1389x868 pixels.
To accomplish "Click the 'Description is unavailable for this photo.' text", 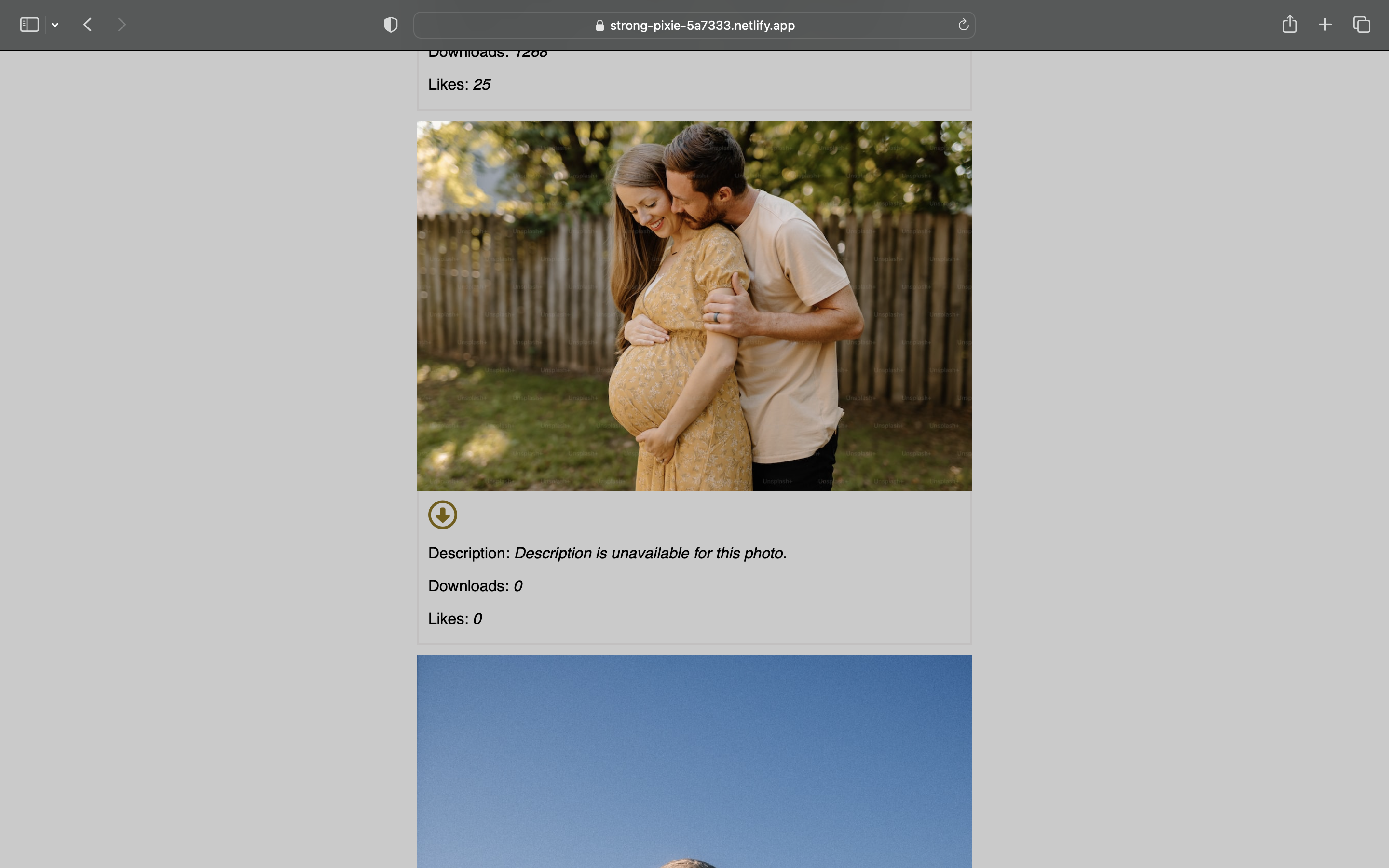I will [x=650, y=554].
